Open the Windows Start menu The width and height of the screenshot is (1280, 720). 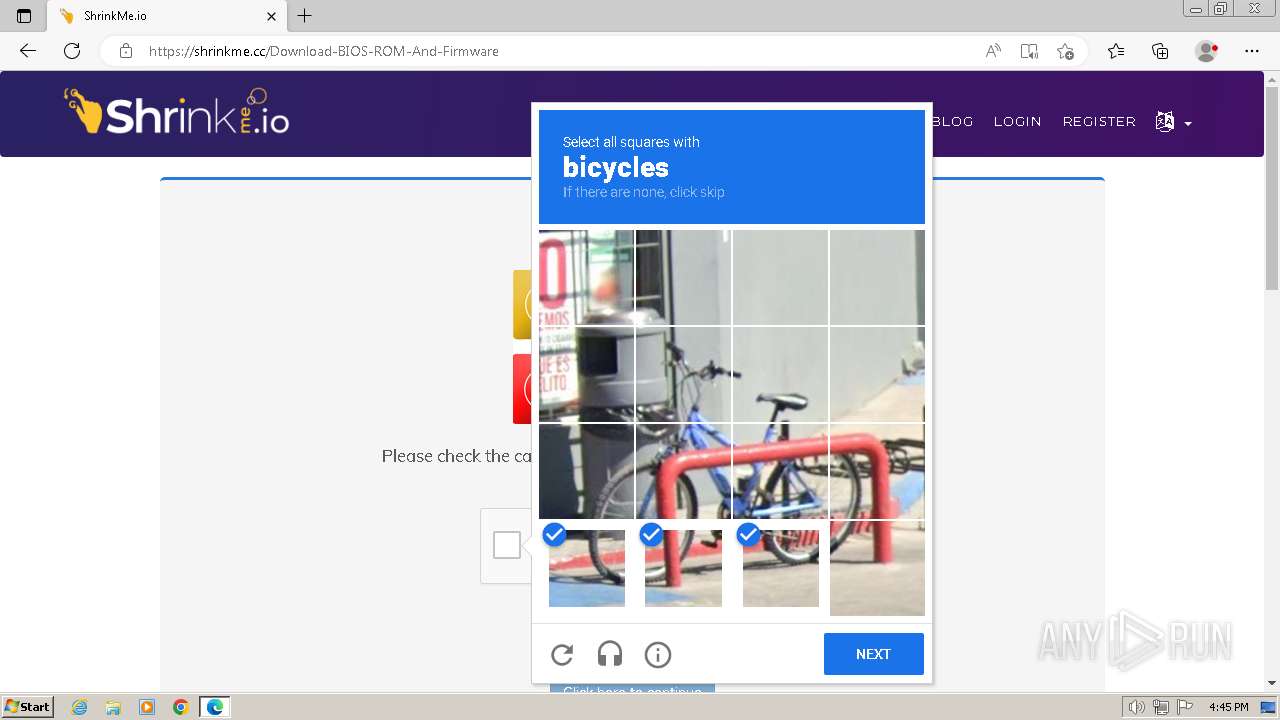[27, 706]
